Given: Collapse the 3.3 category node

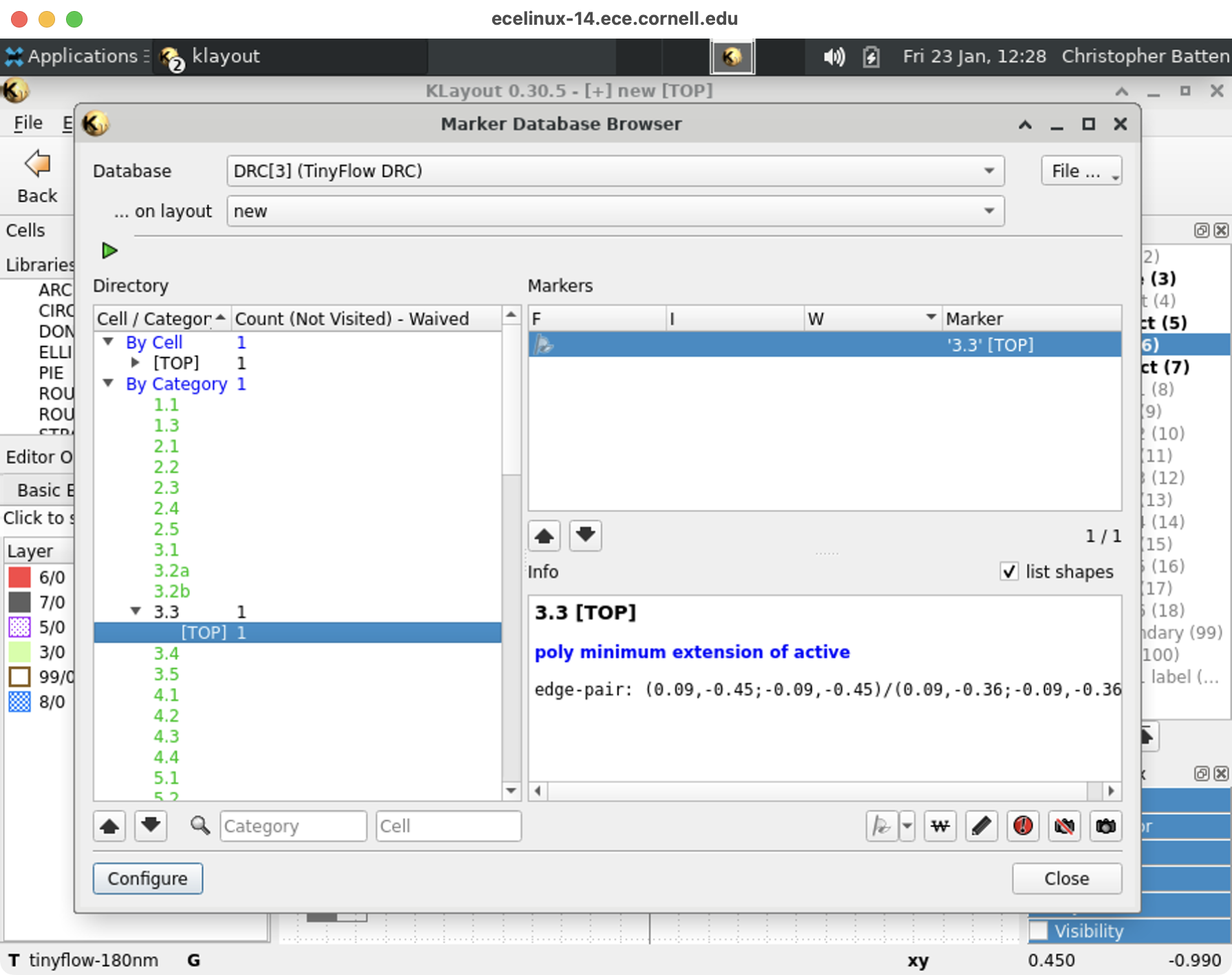Looking at the screenshot, I should (136, 611).
